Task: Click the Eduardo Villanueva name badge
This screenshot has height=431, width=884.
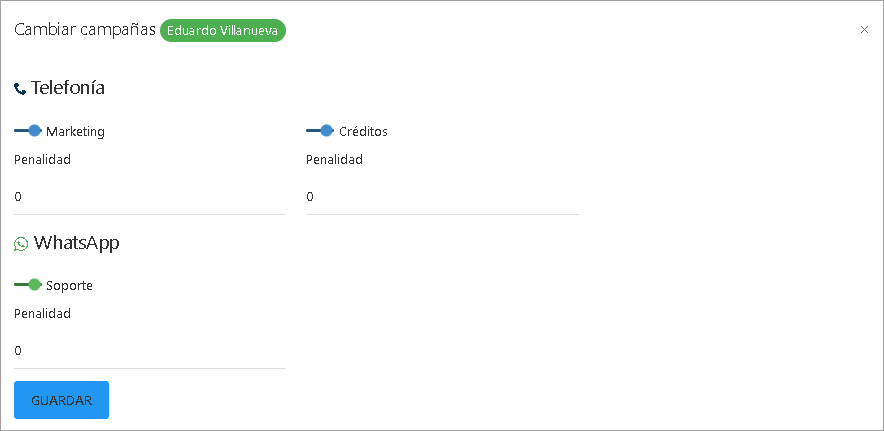Action: (x=223, y=30)
